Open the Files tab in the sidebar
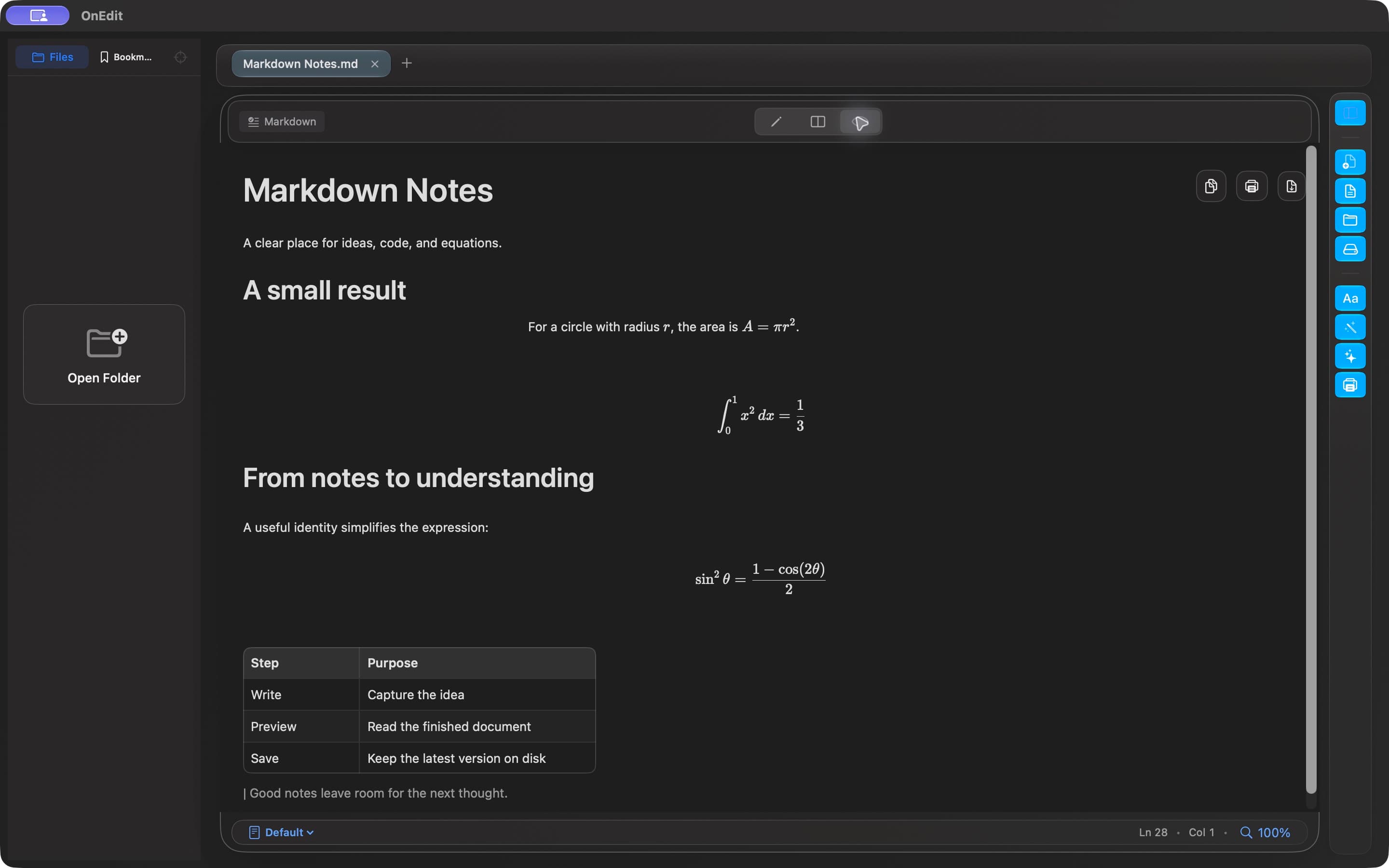This screenshot has height=868, width=1389. 52,57
